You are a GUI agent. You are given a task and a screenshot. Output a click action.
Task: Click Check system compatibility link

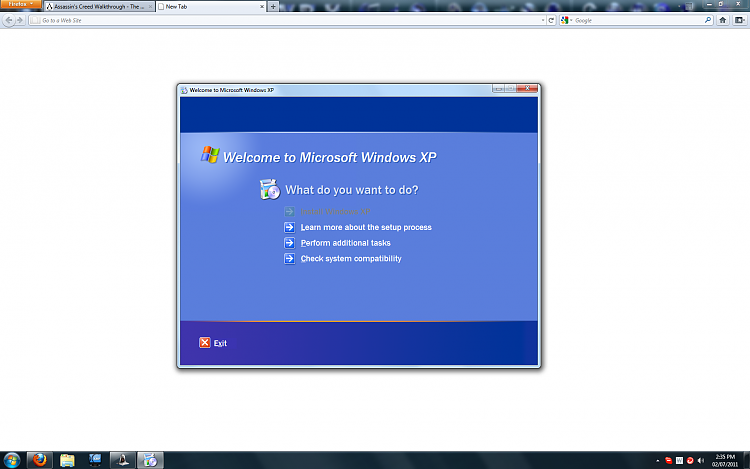tap(351, 259)
